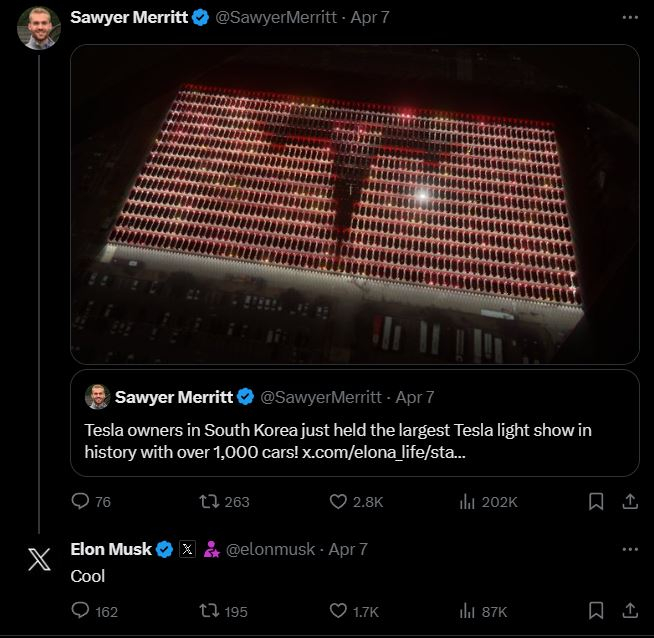Go to Elon Musk's profile name
The width and height of the screenshot is (654, 638).
point(111,549)
